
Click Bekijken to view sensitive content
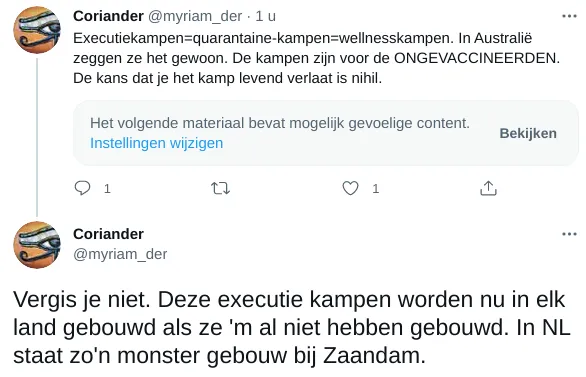[x=528, y=133]
